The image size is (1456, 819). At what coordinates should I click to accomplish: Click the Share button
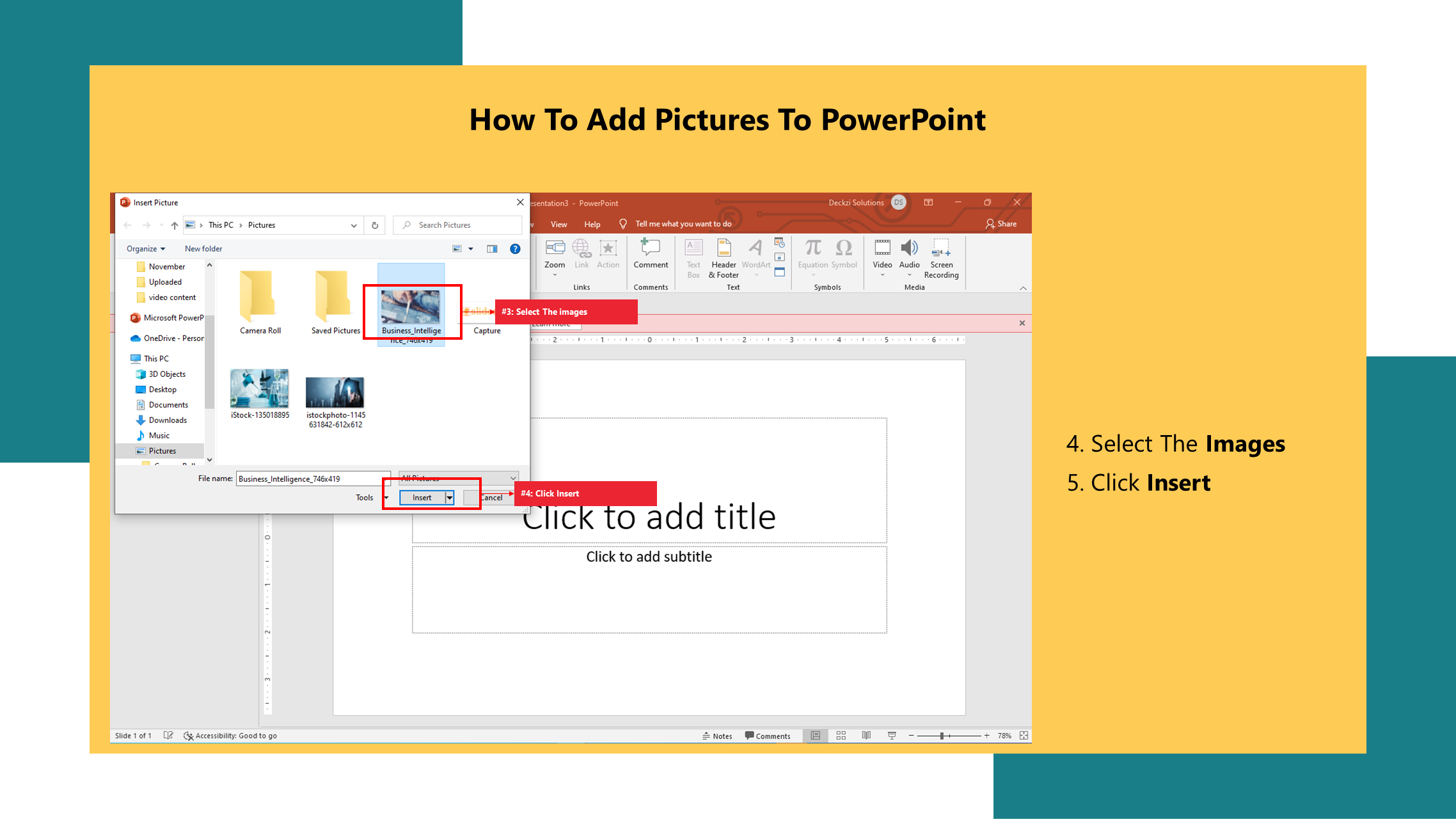pos(1001,224)
